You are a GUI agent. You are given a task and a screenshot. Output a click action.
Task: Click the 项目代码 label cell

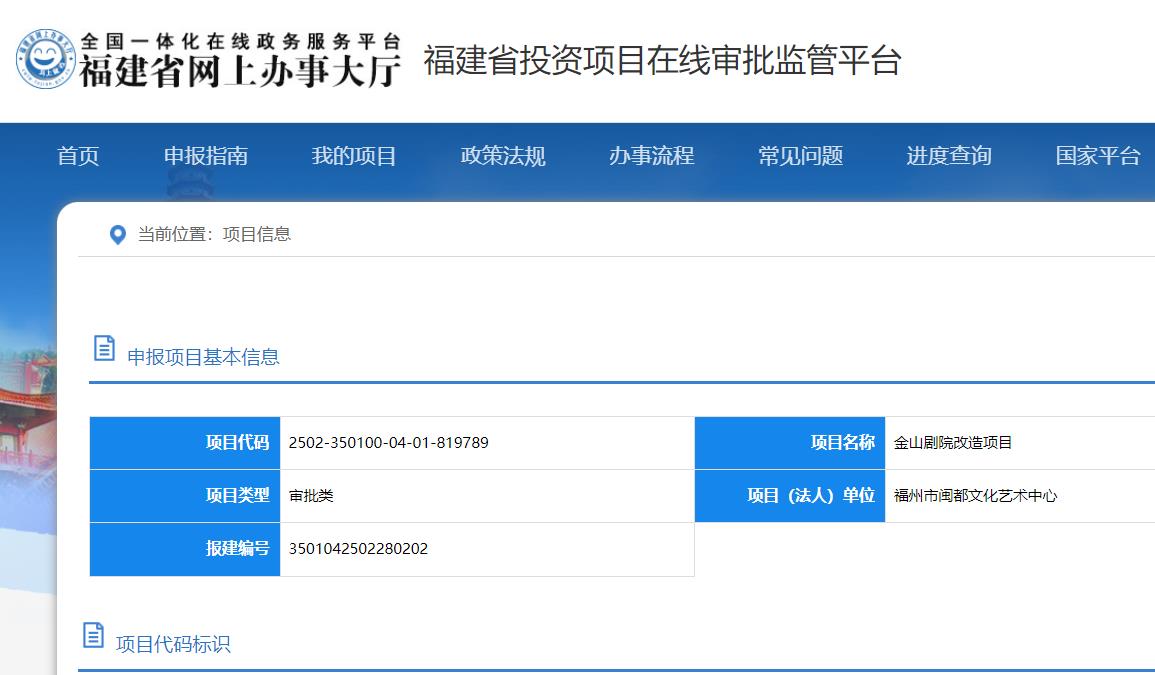(185, 443)
